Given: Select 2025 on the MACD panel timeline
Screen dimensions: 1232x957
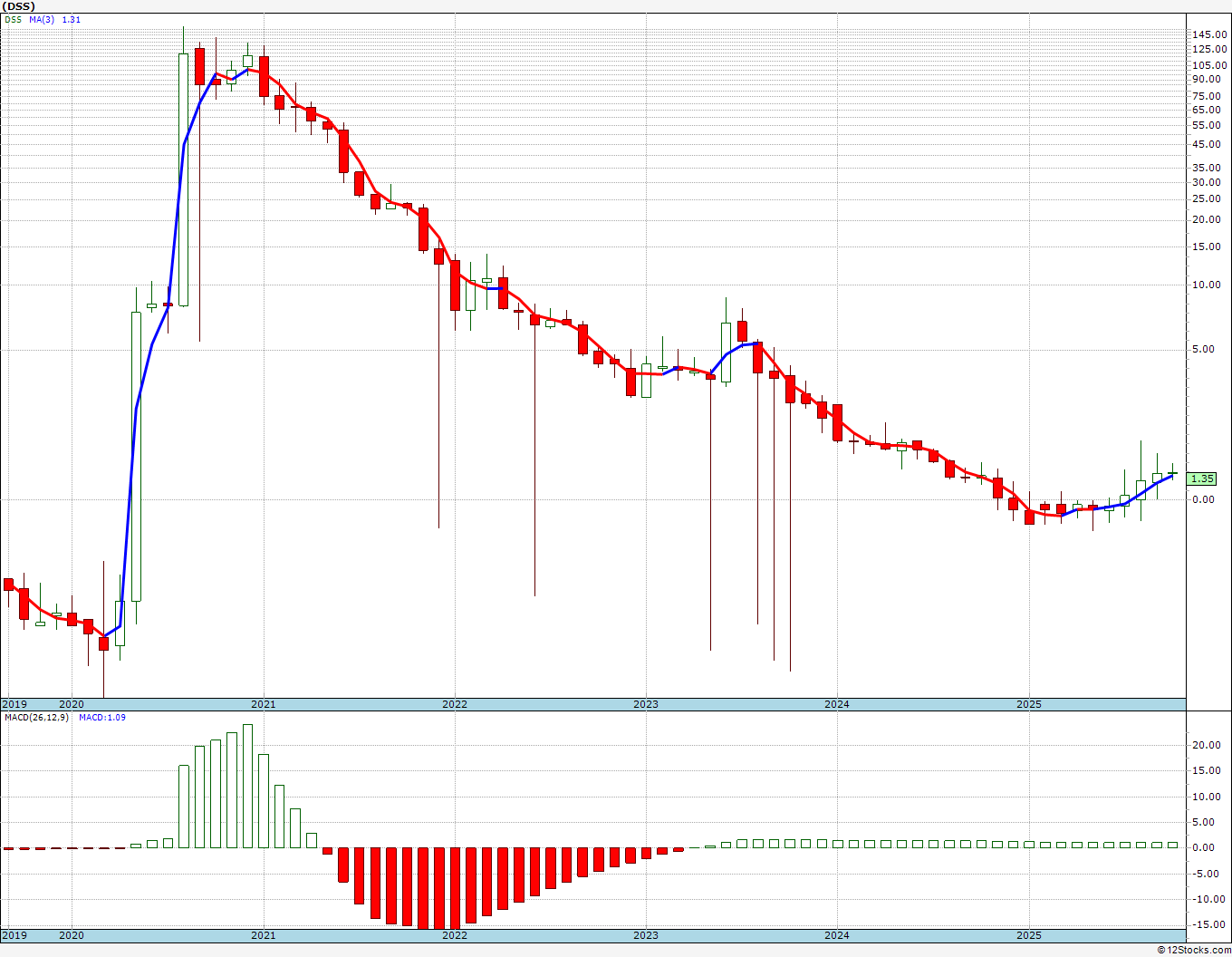Looking at the screenshot, I should [1029, 935].
